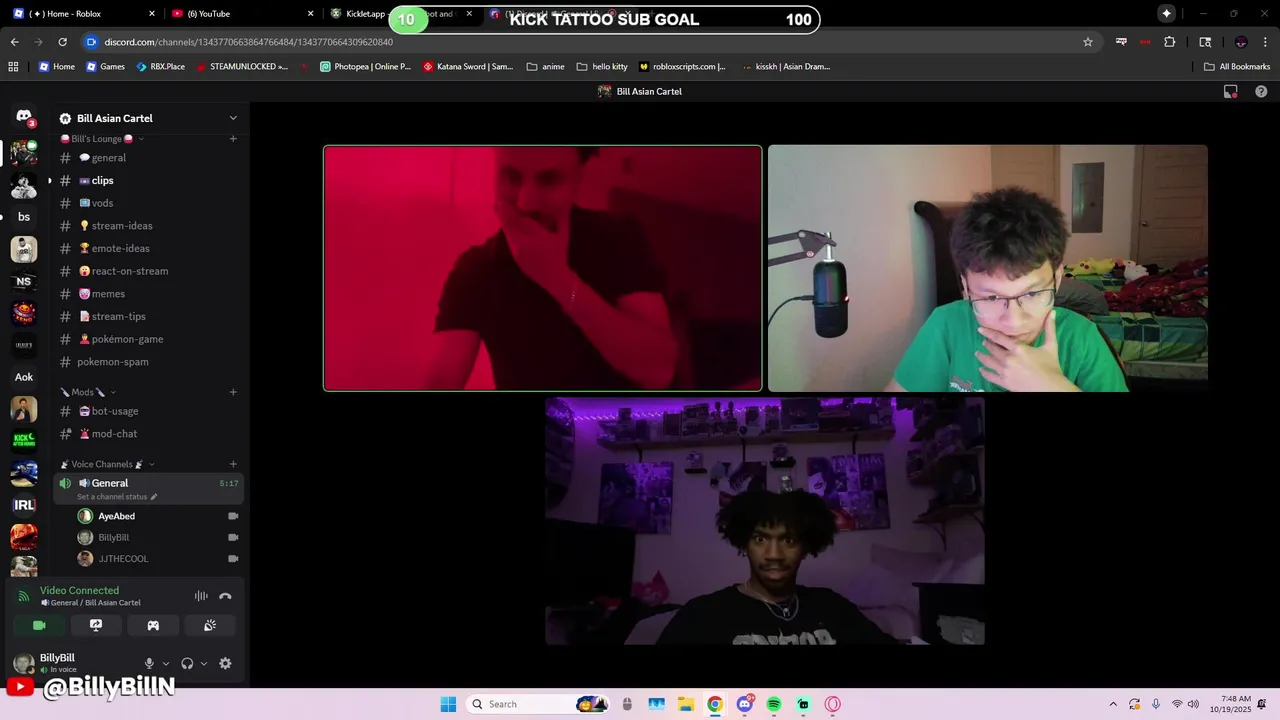This screenshot has height=720, width=1280.
Task: Open the STEAMUNLOCKED bookmark
Action: (242, 67)
